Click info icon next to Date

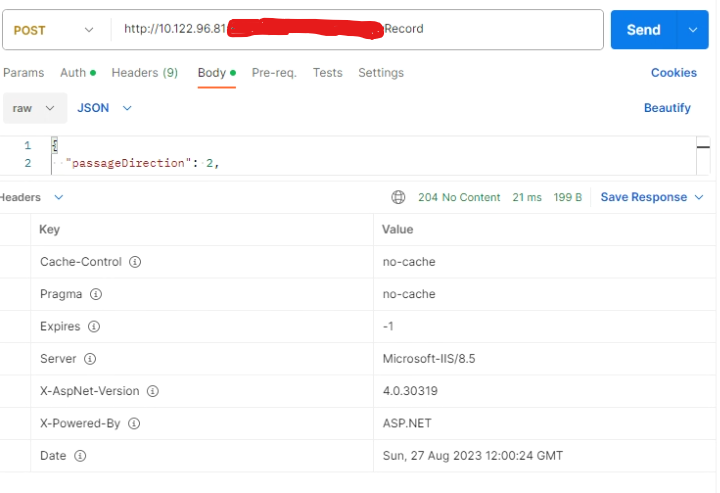coord(80,456)
